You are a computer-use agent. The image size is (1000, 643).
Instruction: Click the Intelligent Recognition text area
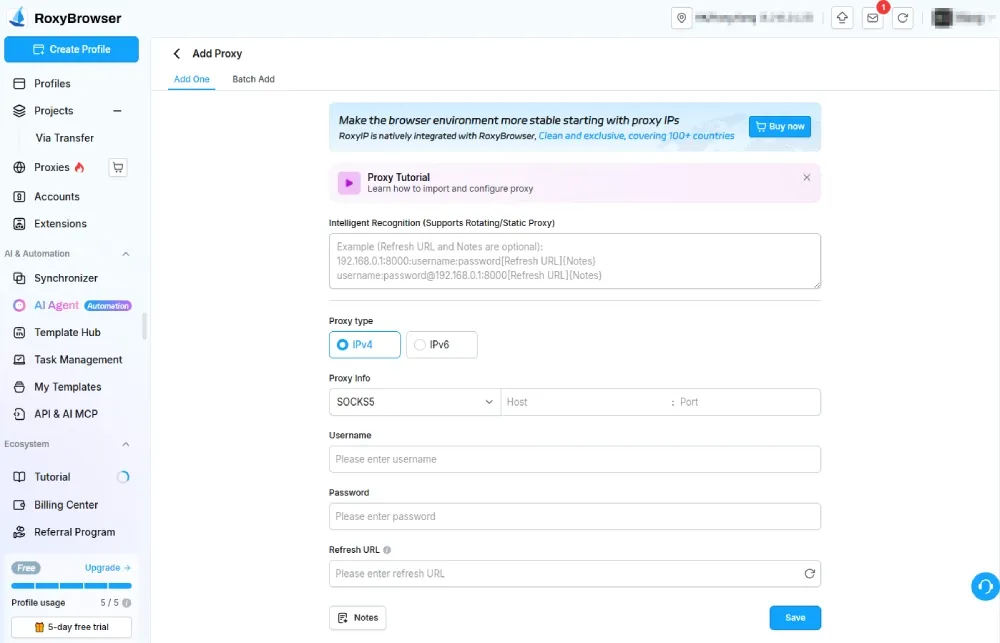(x=575, y=261)
